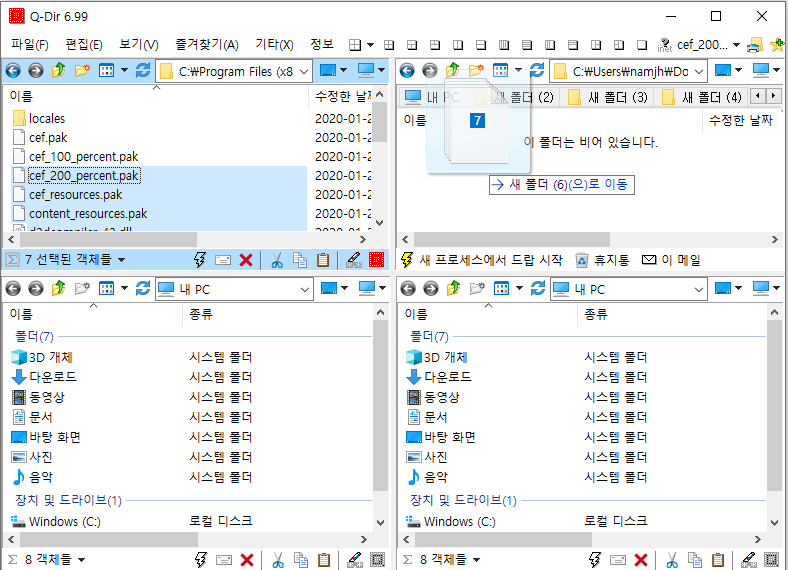Collapse 폴더(7) group in bottom-left pane
Viewport: 788px width, 570px height.
[34, 336]
